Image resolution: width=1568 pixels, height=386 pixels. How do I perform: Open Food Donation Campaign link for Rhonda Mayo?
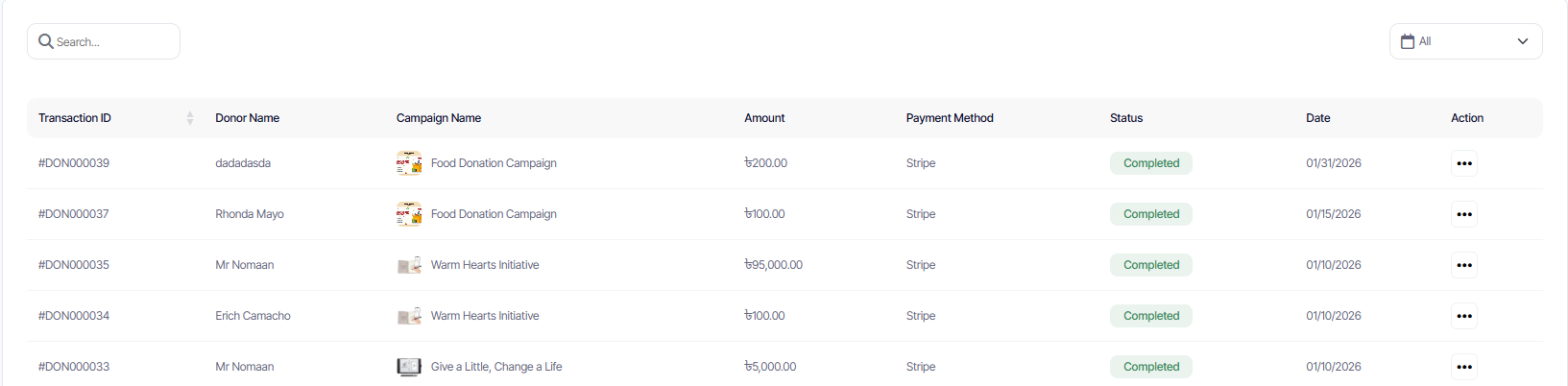(x=494, y=214)
